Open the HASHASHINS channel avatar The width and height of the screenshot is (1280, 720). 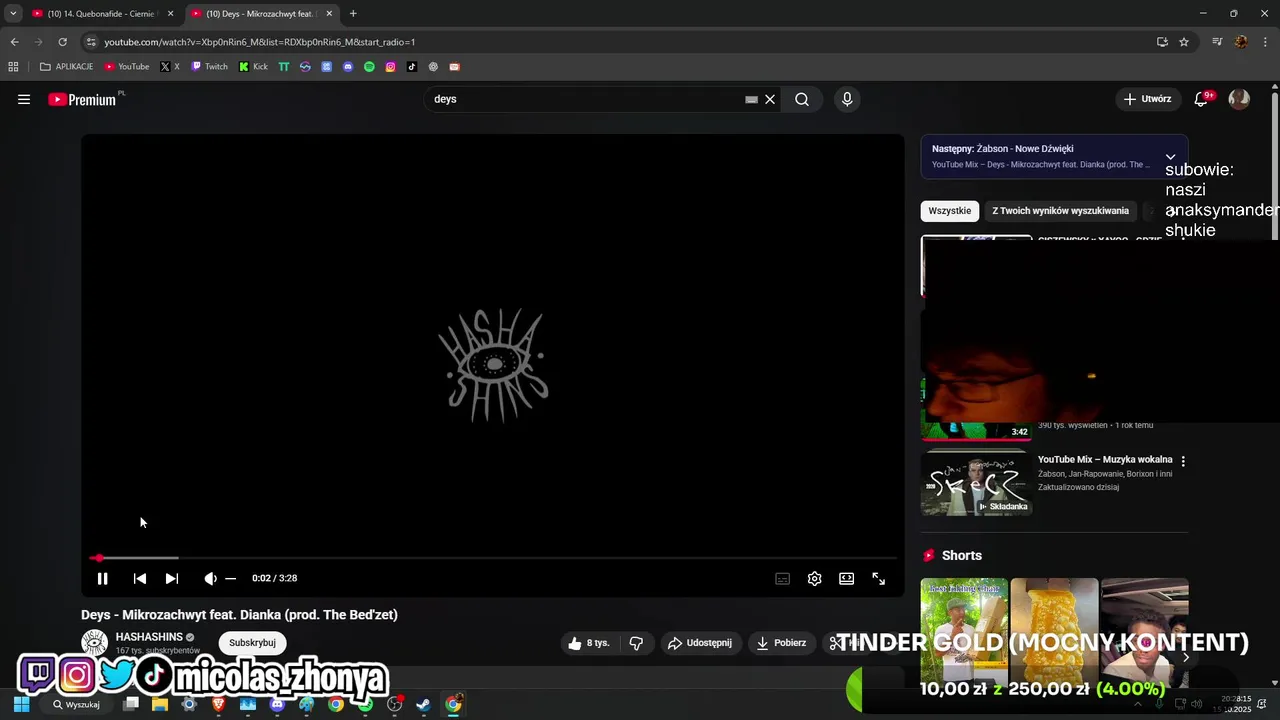click(x=94, y=643)
